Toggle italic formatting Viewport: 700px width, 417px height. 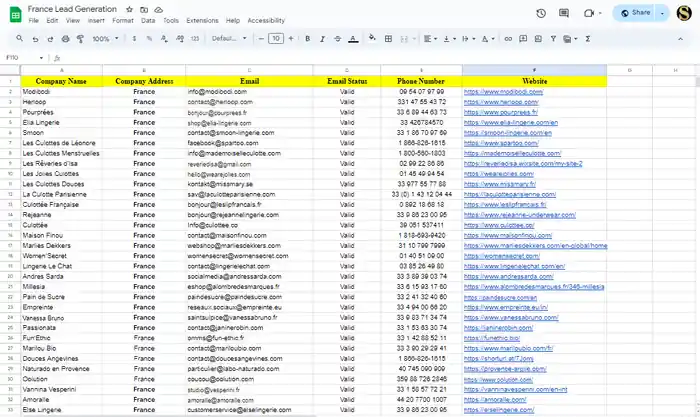click(322, 39)
